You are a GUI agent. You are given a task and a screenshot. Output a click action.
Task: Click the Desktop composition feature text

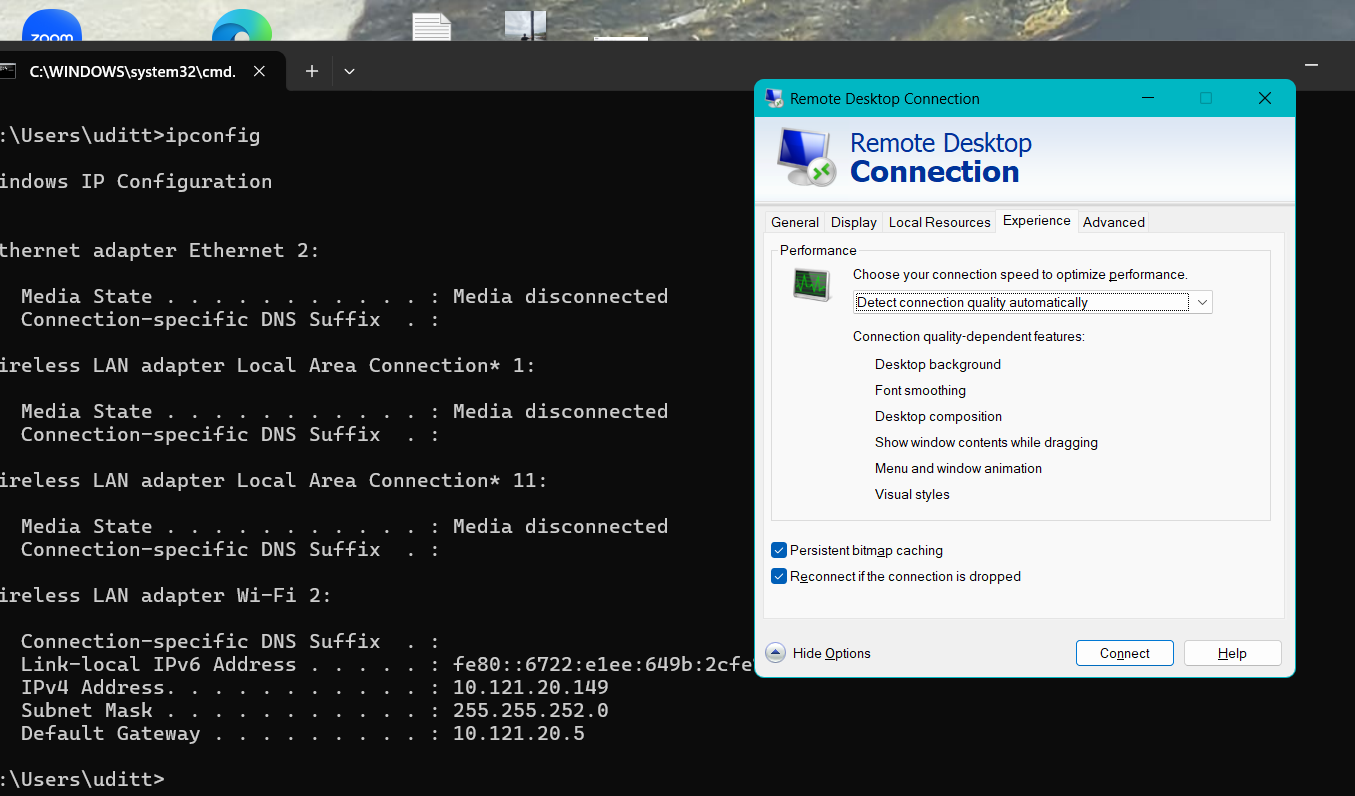click(938, 416)
